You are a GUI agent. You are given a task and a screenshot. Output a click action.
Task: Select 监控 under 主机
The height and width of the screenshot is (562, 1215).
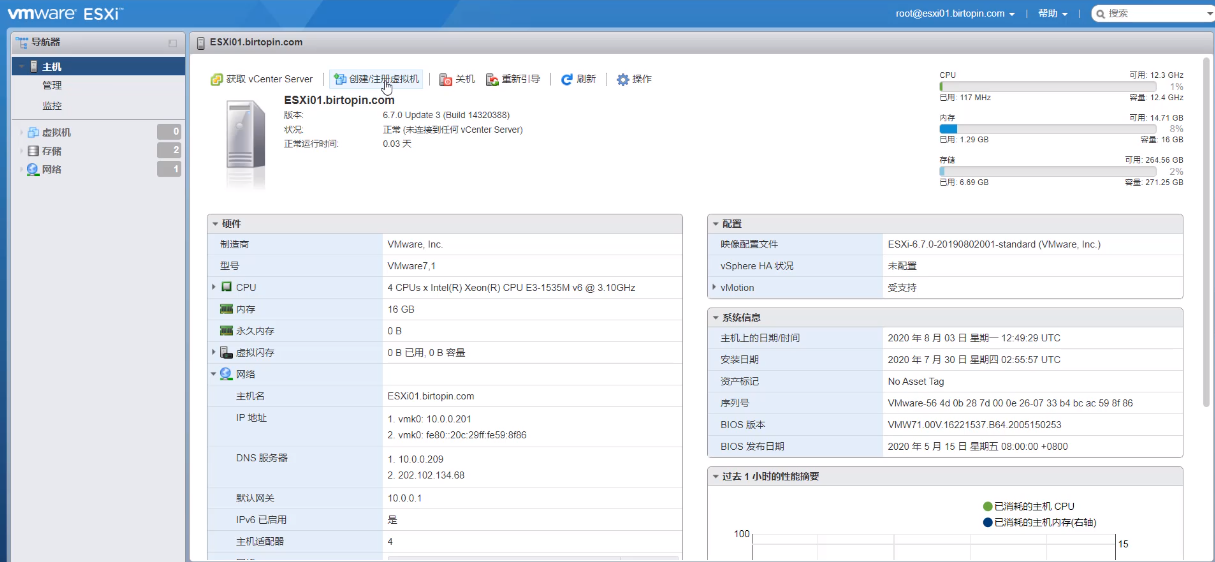coord(52,105)
